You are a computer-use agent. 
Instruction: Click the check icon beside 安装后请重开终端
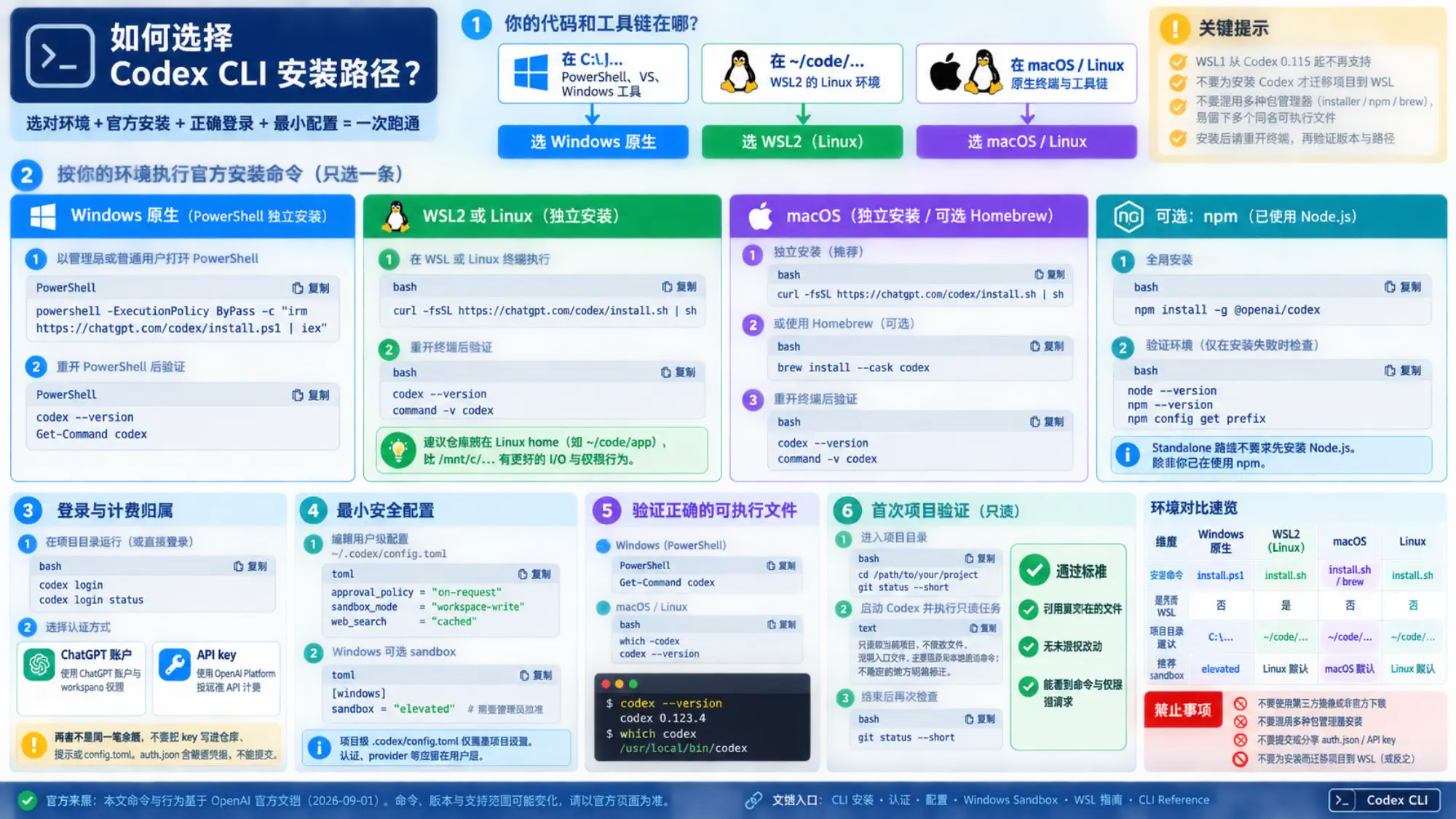pos(1177,138)
